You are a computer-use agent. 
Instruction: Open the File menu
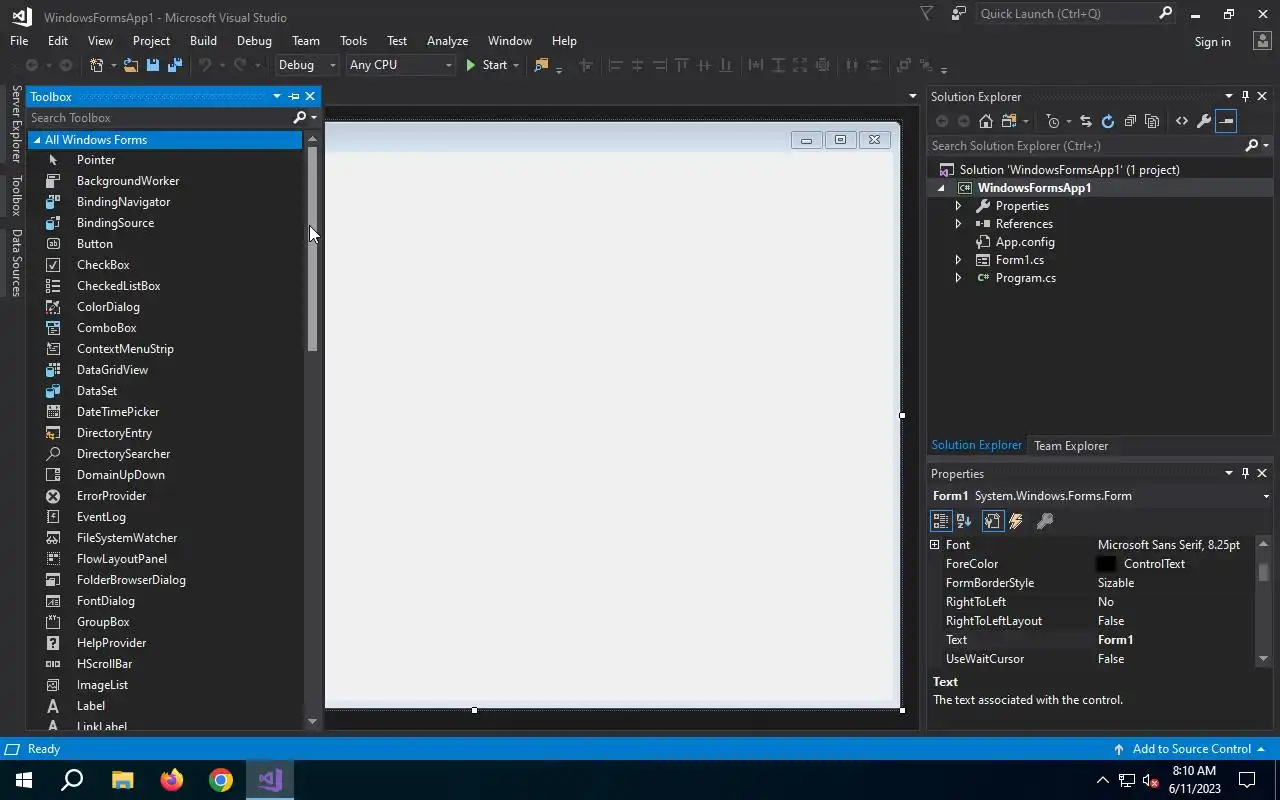pyautogui.click(x=19, y=41)
